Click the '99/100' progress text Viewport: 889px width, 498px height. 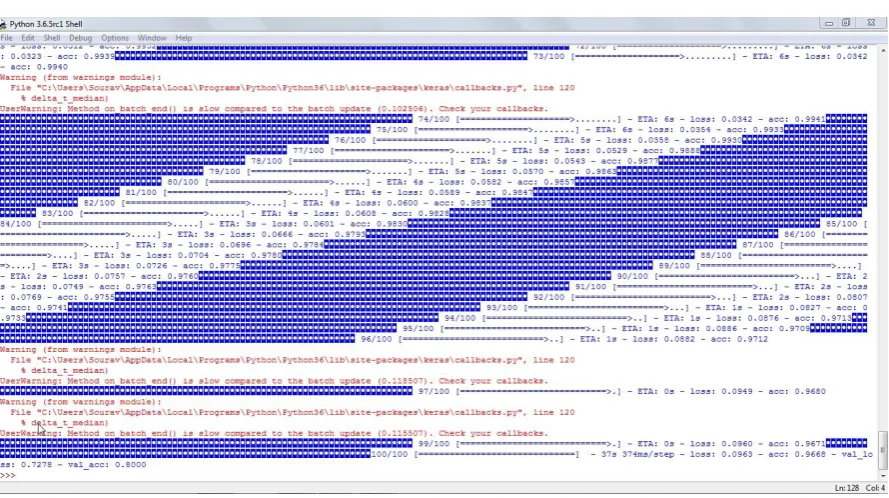click(434, 444)
